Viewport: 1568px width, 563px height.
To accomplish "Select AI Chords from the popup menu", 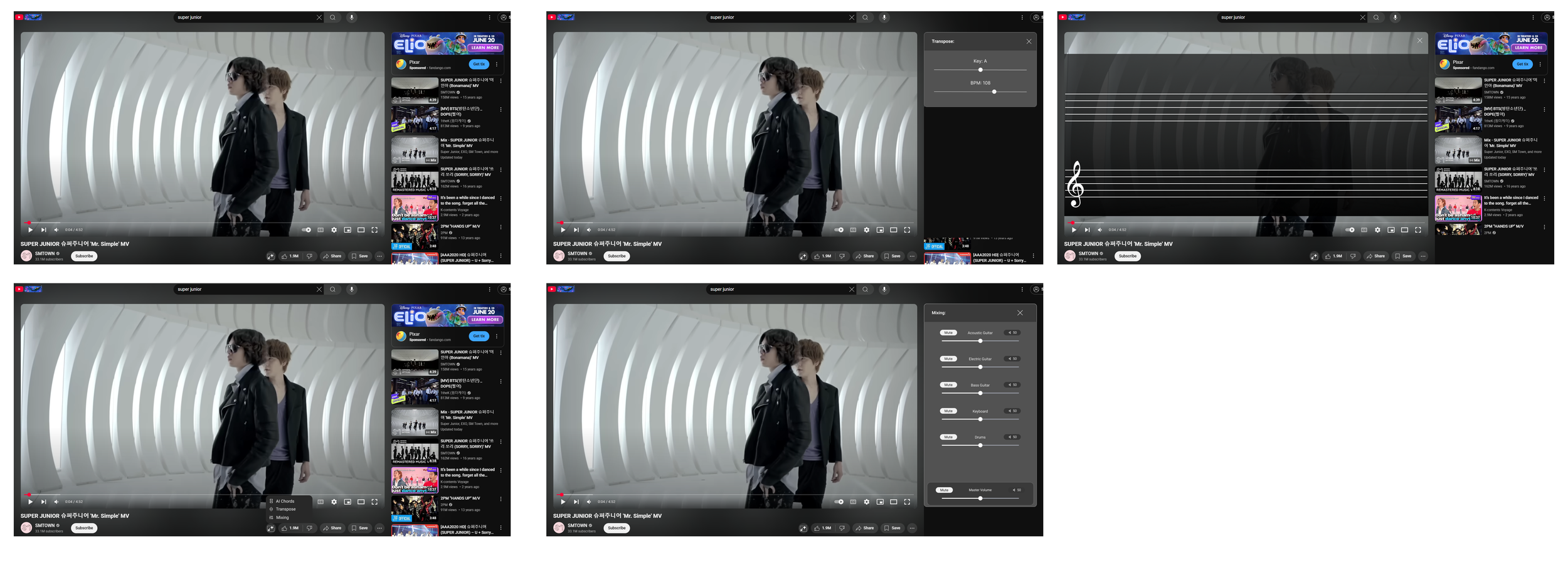I will 285,502.
